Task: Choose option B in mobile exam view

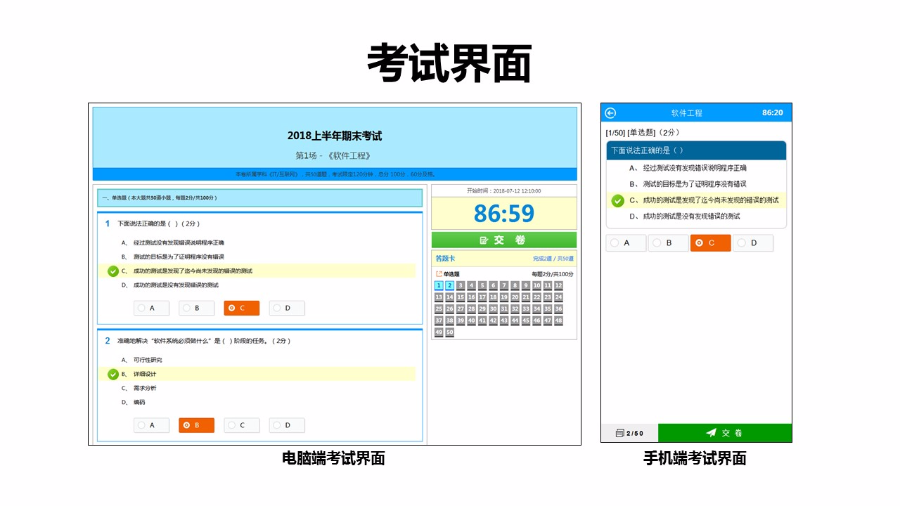Action: click(668, 243)
